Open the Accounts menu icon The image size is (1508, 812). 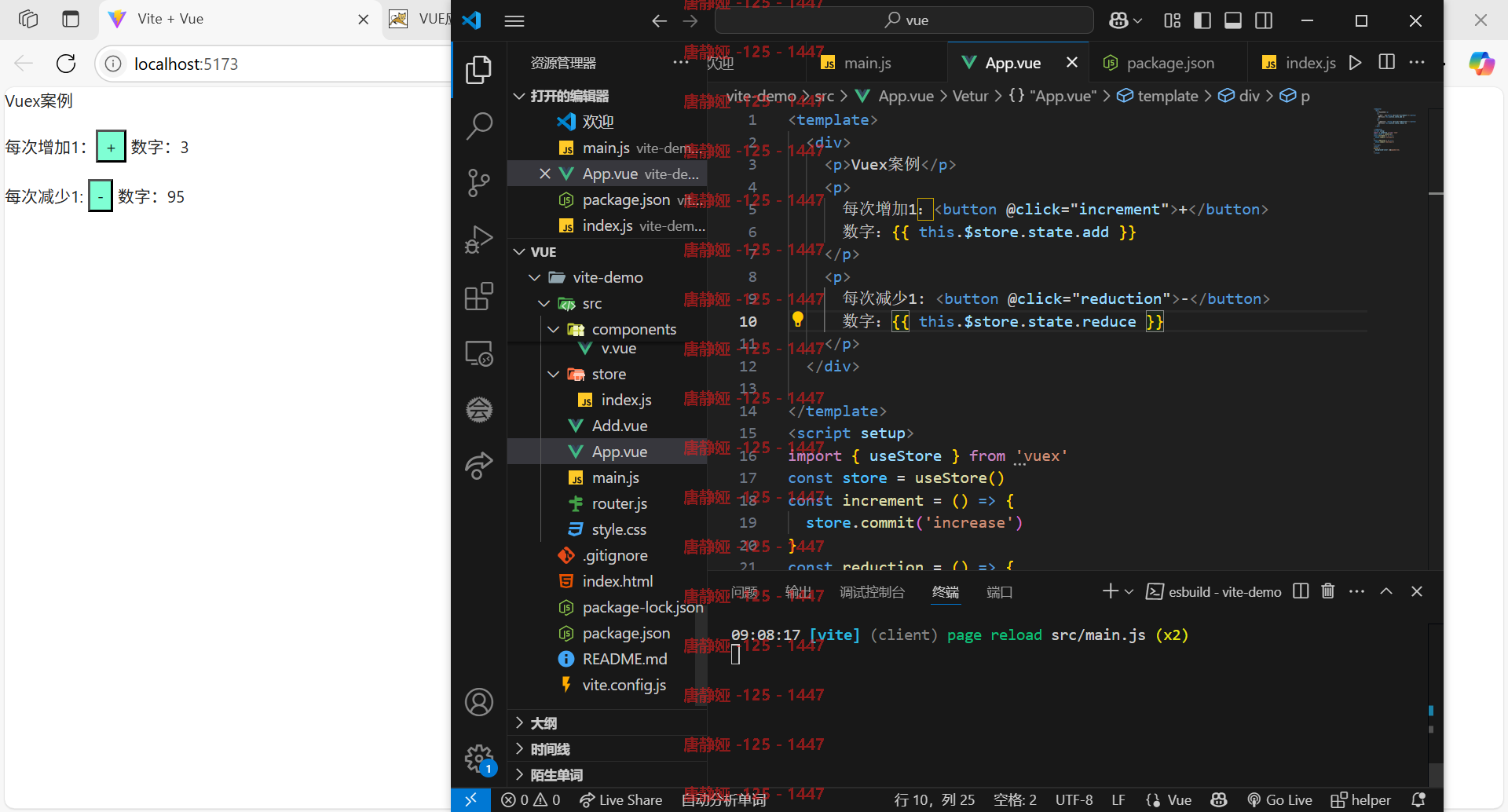[x=479, y=702]
